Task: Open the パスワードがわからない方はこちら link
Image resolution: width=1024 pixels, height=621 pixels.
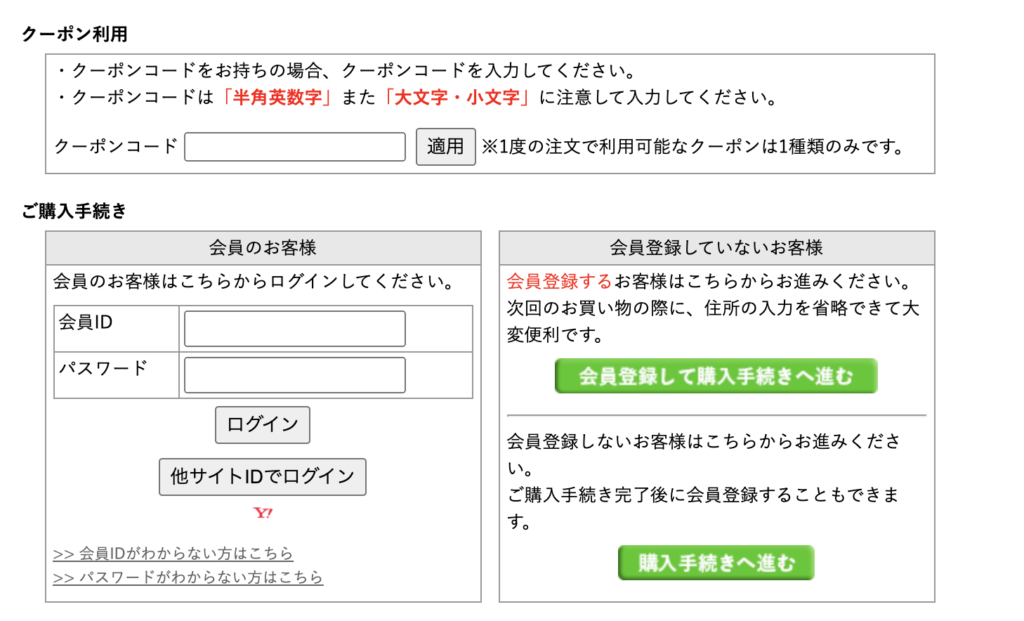Action: pos(188,577)
